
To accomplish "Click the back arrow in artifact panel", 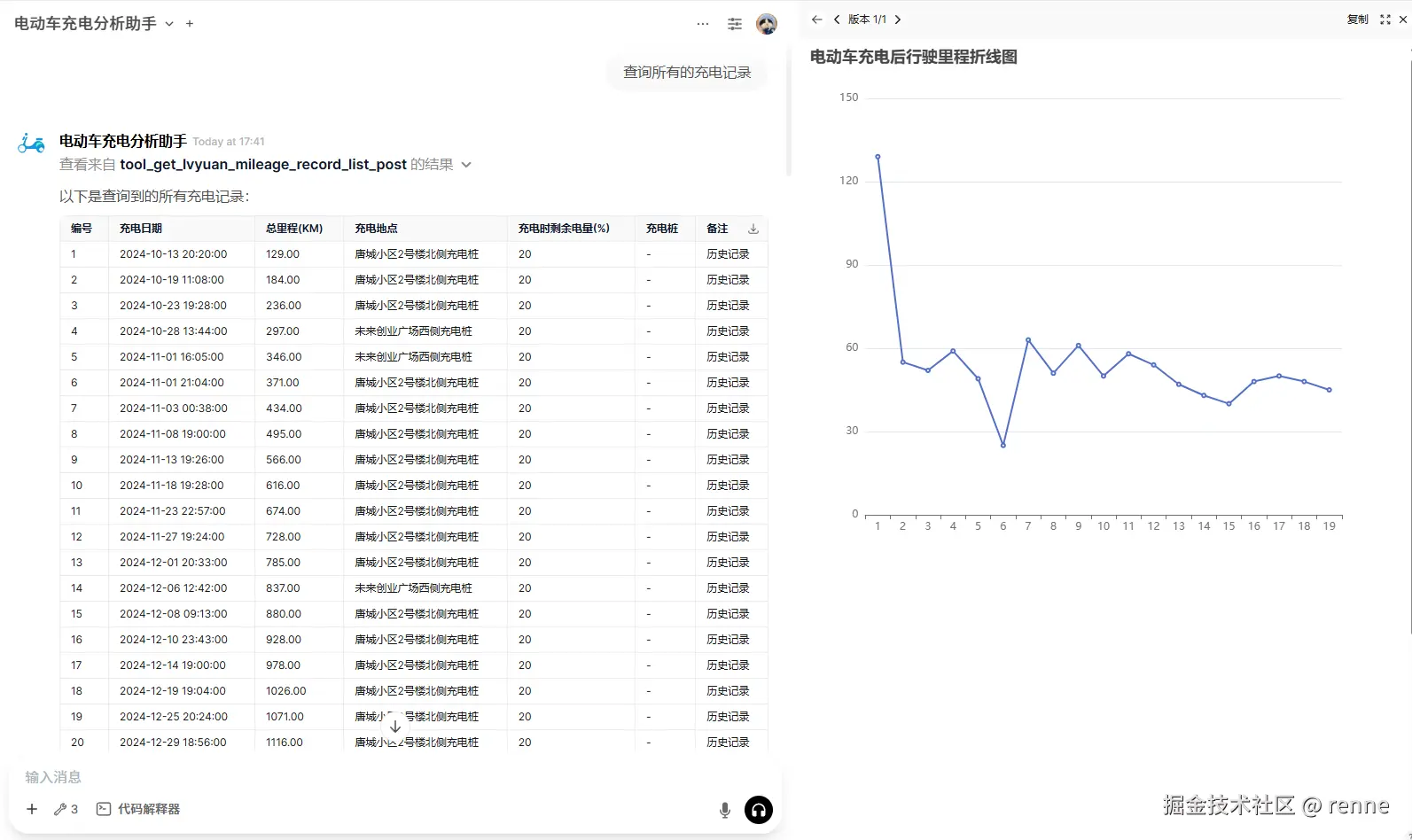I will (x=816, y=19).
